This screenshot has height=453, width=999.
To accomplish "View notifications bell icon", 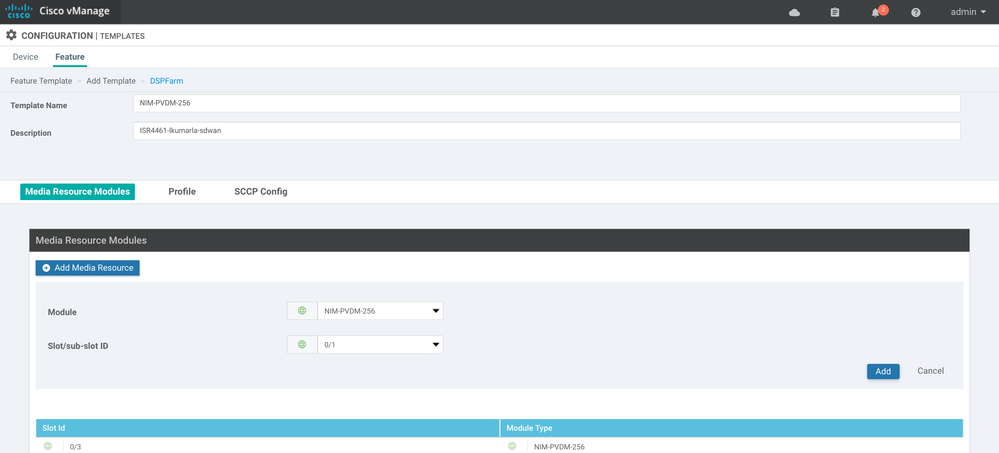I will (875, 13).
